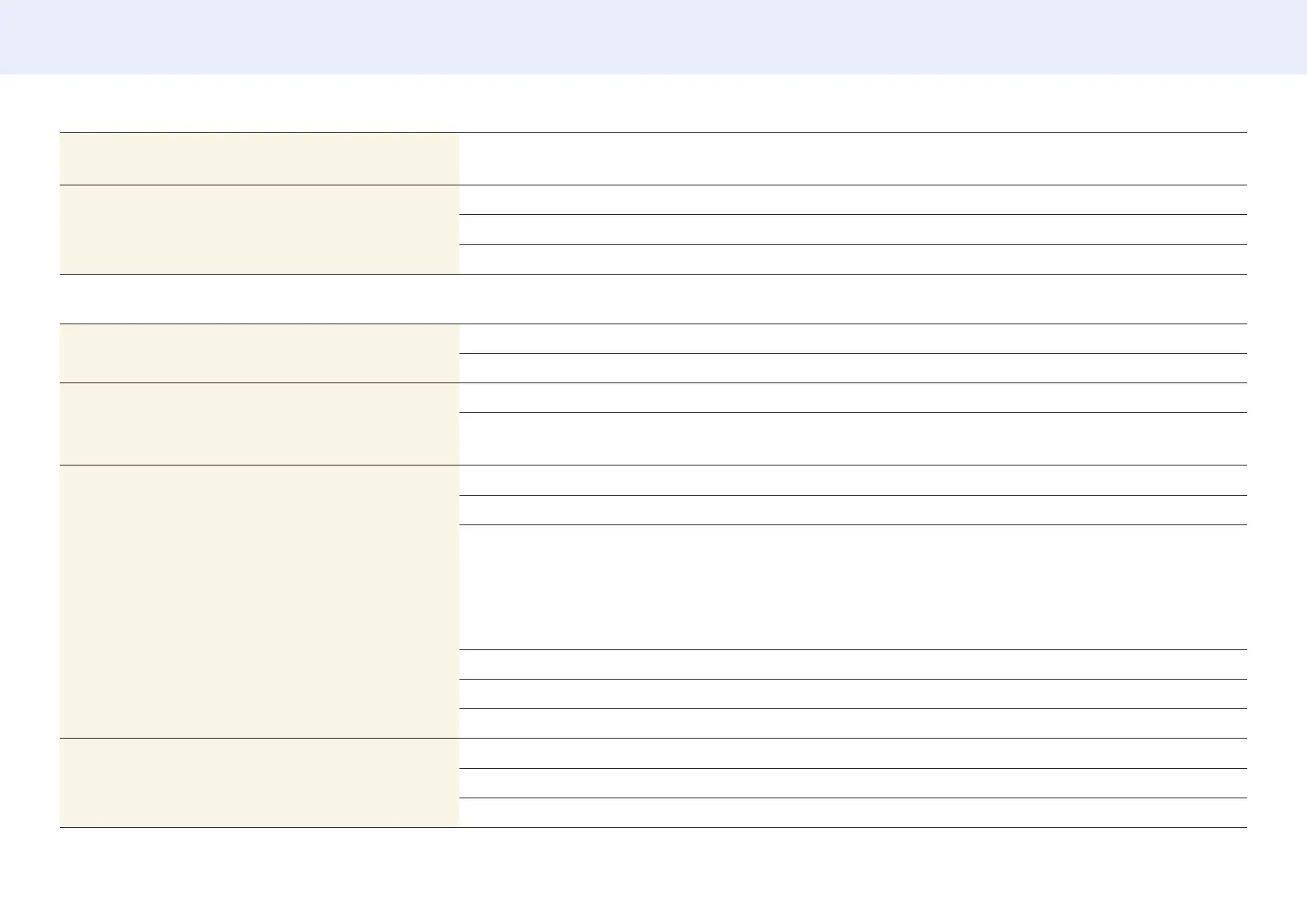The height and width of the screenshot is (924, 1307).
Task: Click the second beige cell of upper table
Action: tap(259, 230)
